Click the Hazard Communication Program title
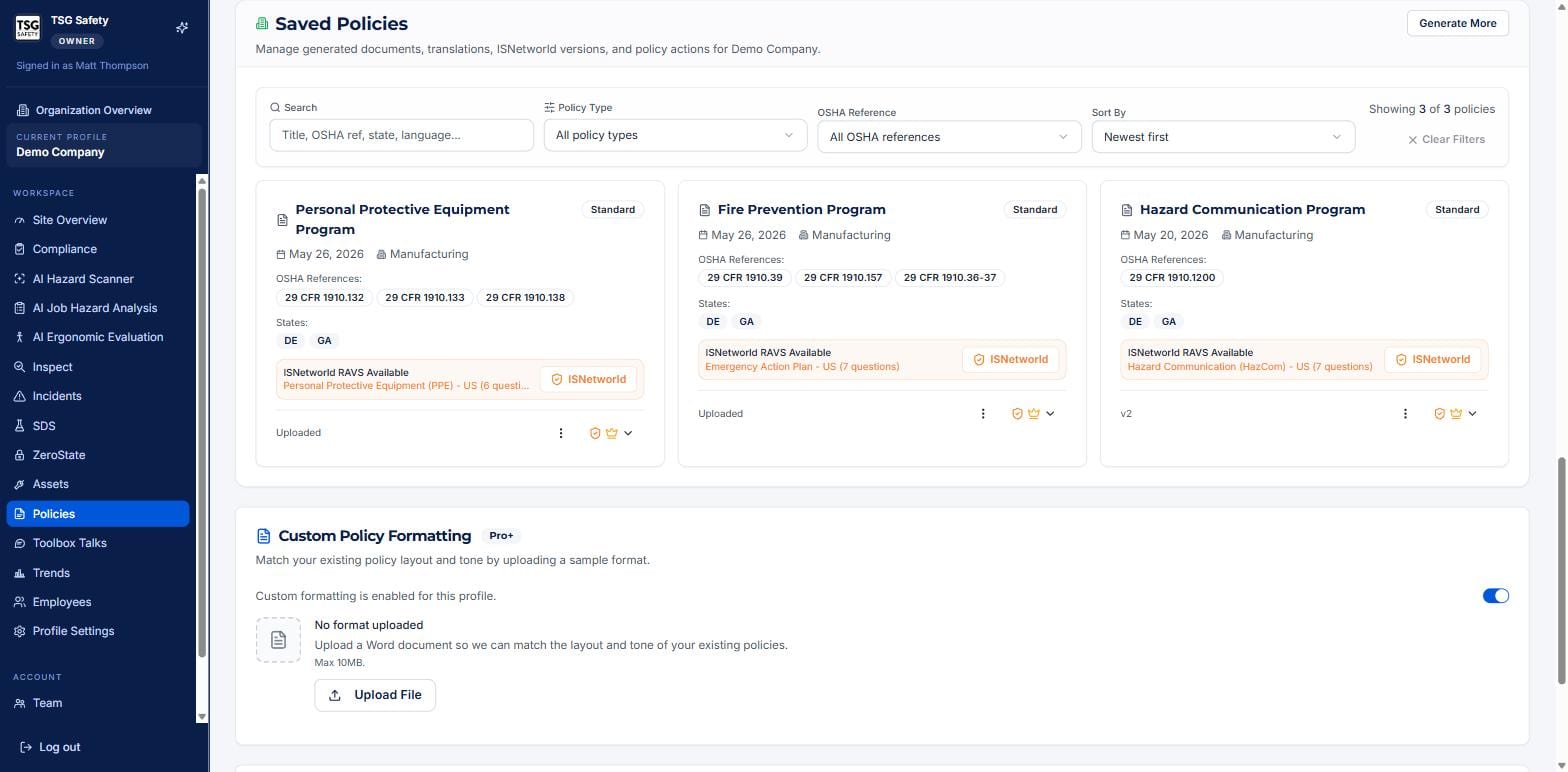This screenshot has height=772, width=1568. [1252, 210]
